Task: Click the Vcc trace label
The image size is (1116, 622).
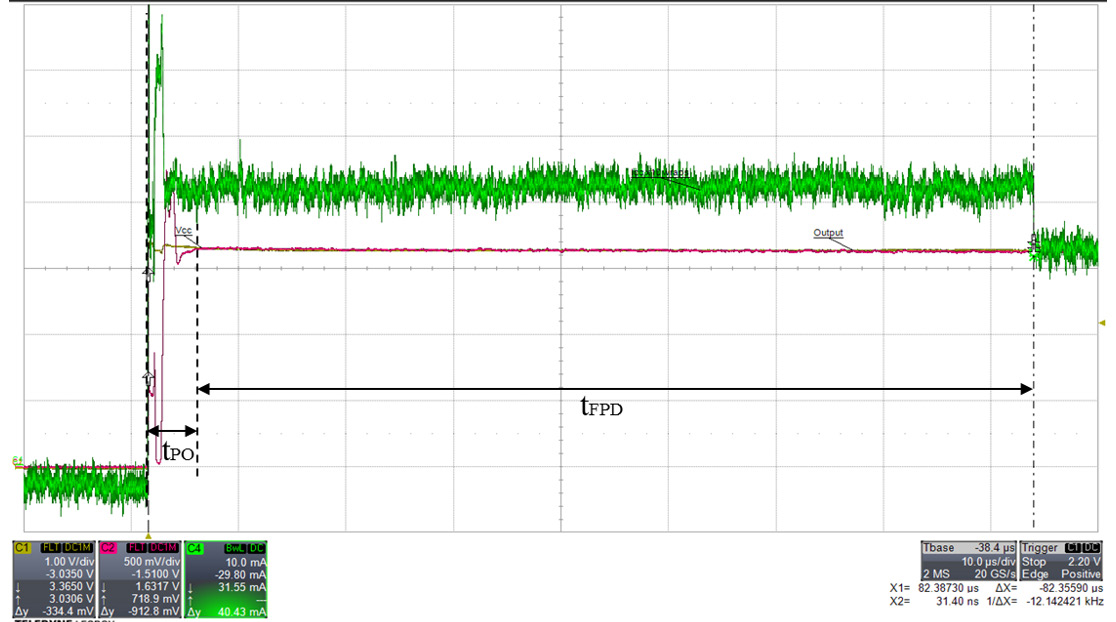Action: pos(184,232)
